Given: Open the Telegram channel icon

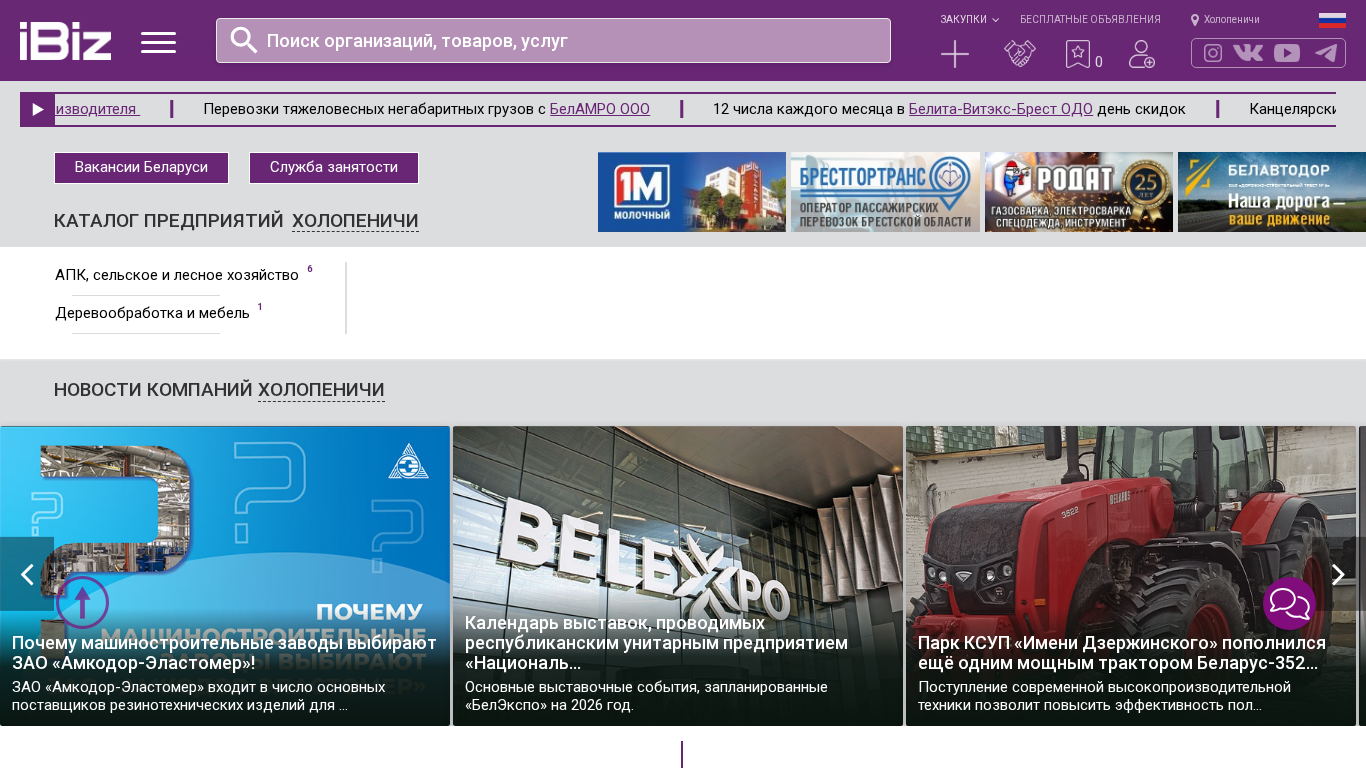Looking at the screenshot, I should click(x=1326, y=53).
